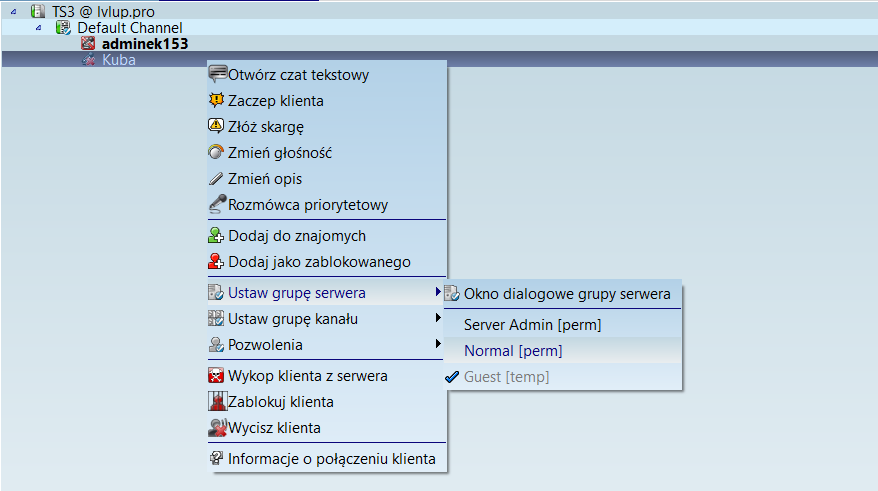Click the pencil icon beside Zmień opis
878x491 pixels.
point(216,179)
